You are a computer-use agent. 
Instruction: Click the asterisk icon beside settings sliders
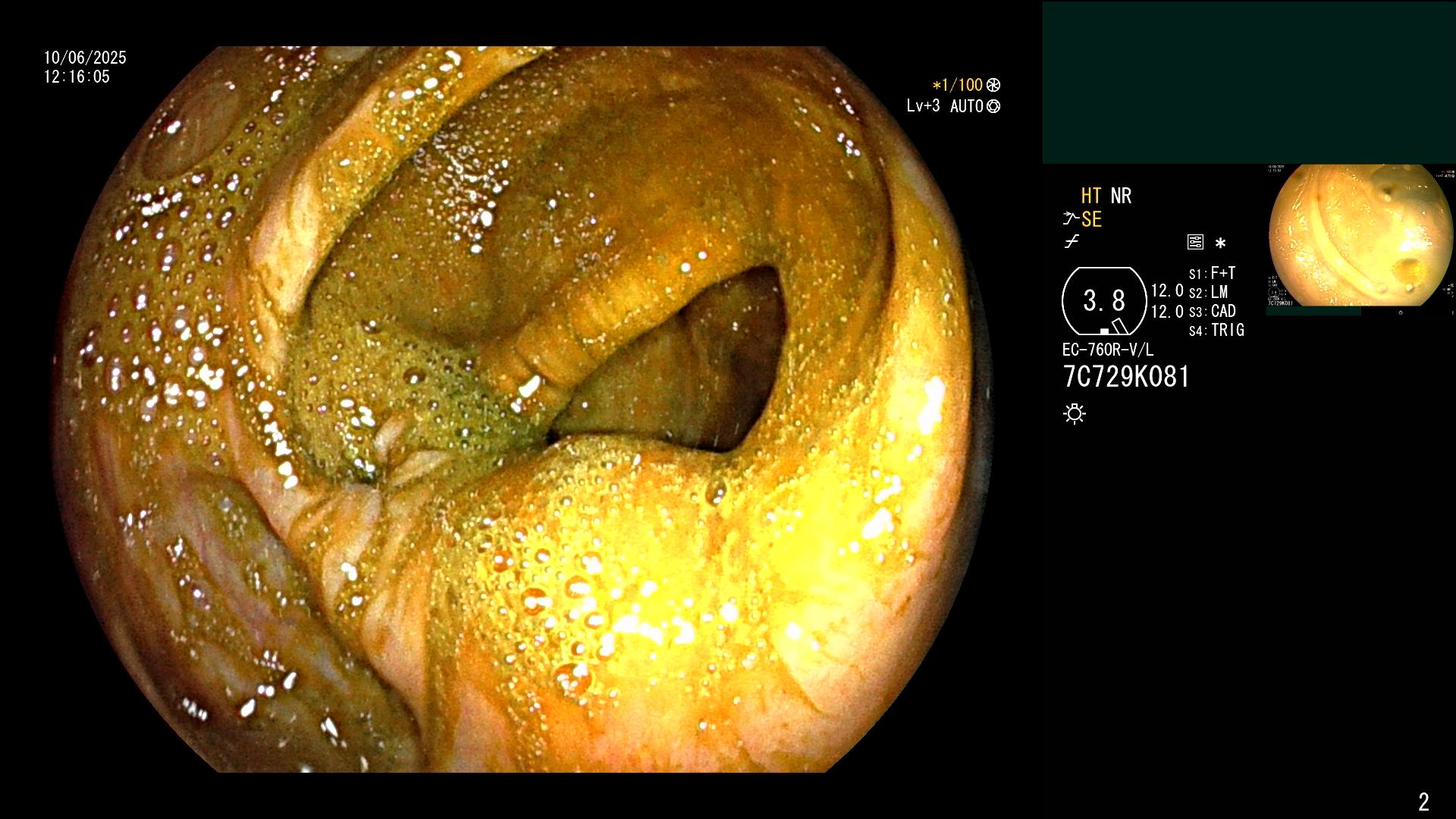pos(1220,243)
